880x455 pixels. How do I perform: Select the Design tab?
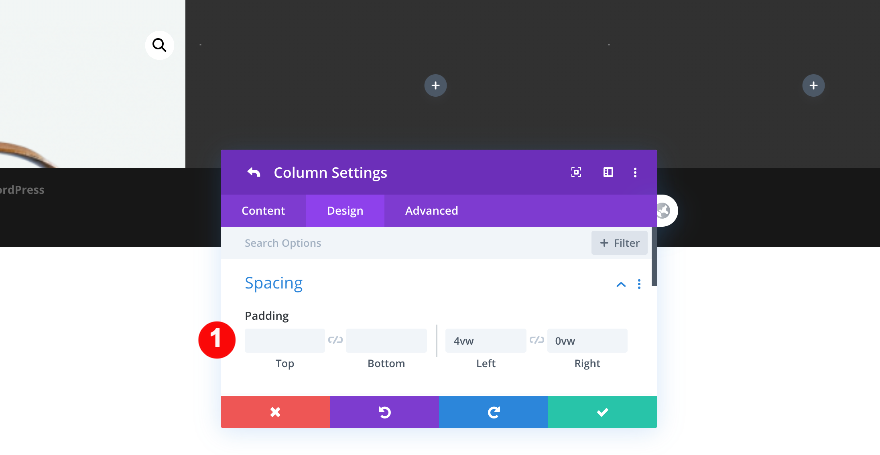(345, 211)
